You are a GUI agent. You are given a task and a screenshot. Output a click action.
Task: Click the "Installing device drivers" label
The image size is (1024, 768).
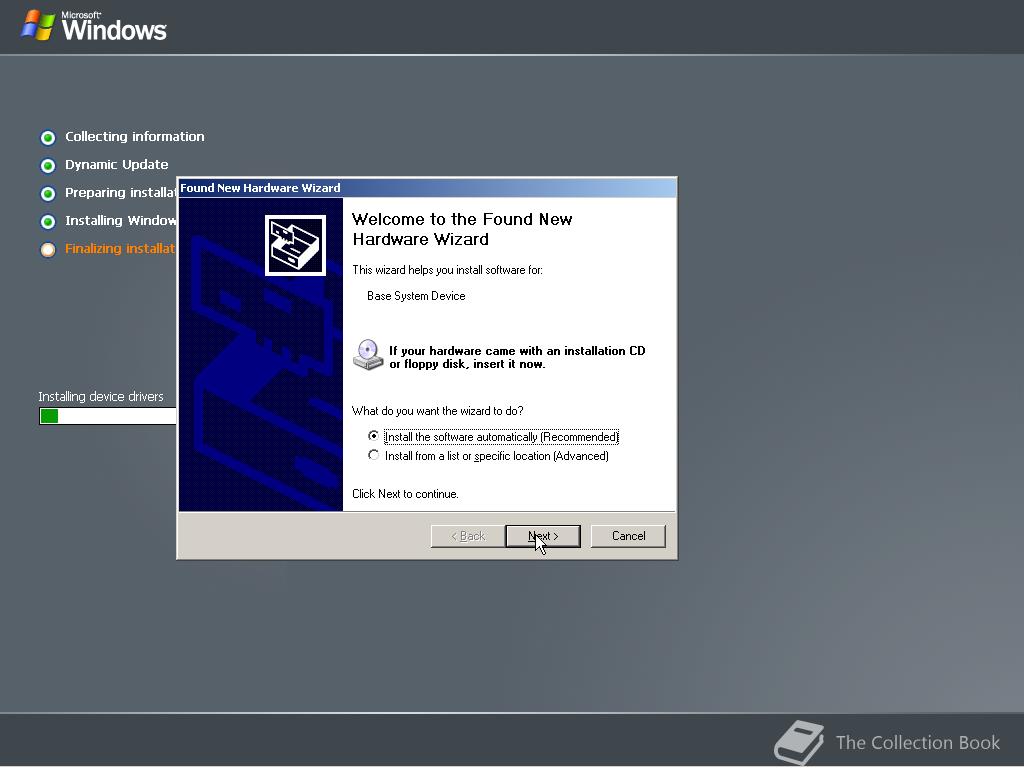pyautogui.click(x=101, y=396)
